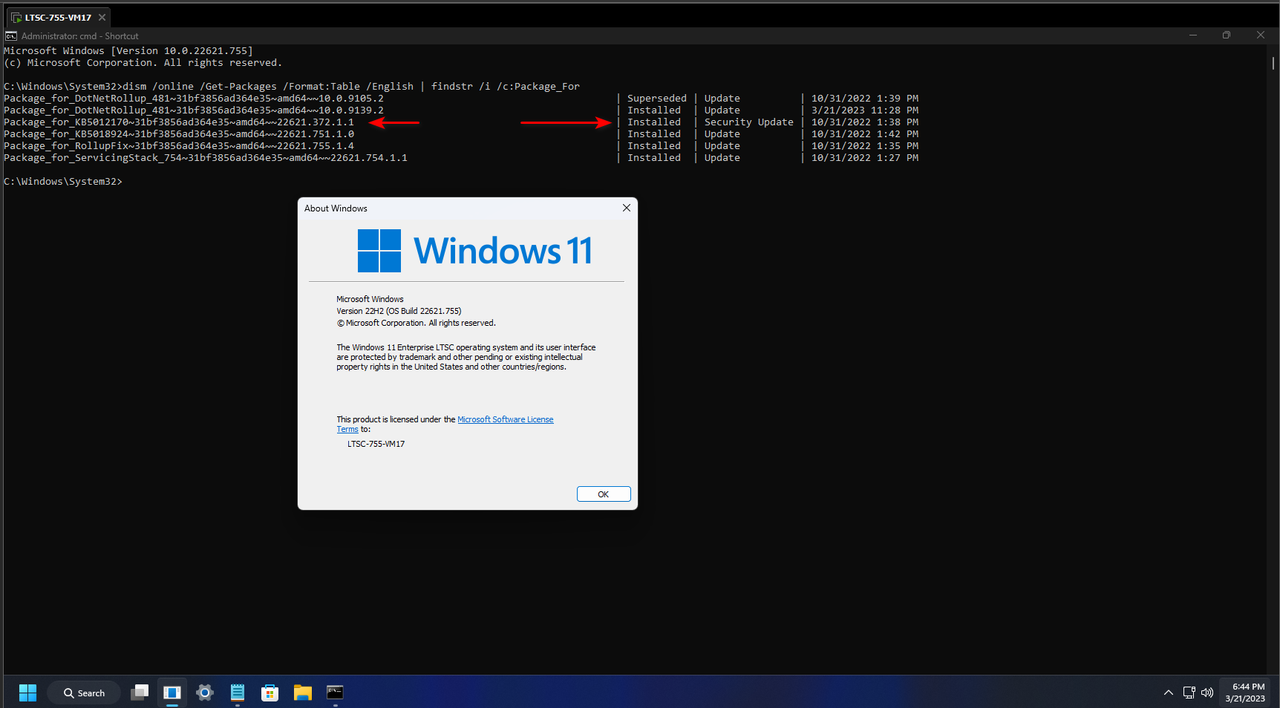Close the Administrator cmd window
This screenshot has height=708, width=1280.
tap(1261, 36)
